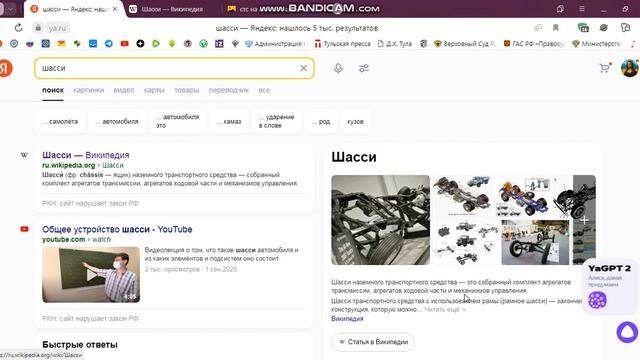
Task: Click the extensions puzzle icon in address bar
Action: (x=625, y=28)
